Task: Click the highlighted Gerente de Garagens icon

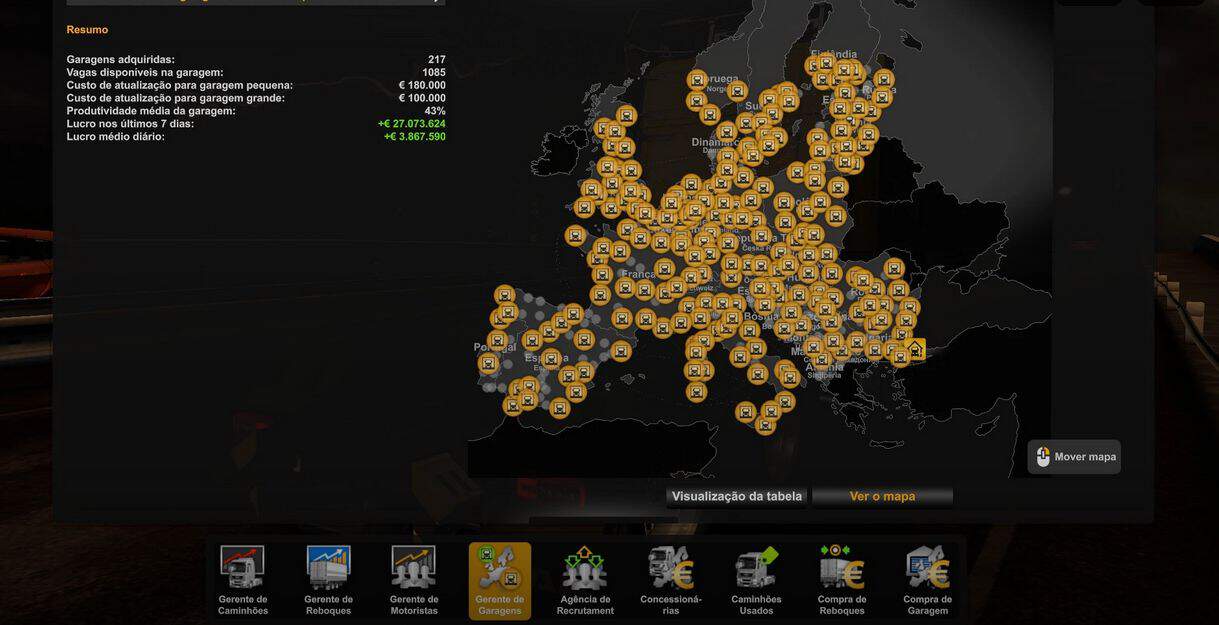Action: coord(500,579)
